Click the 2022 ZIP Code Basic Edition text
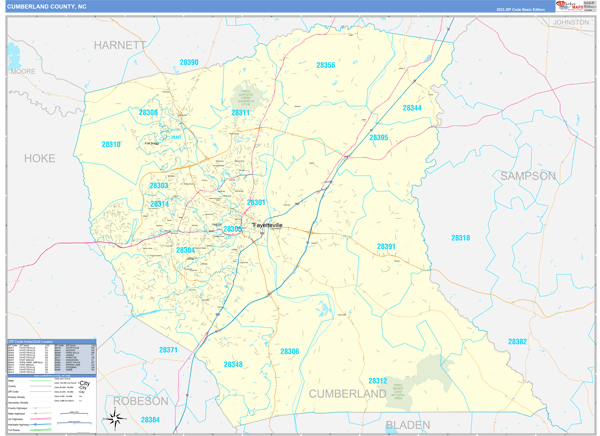The width and height of the screenshot is (600, 436). pos(518,9)
